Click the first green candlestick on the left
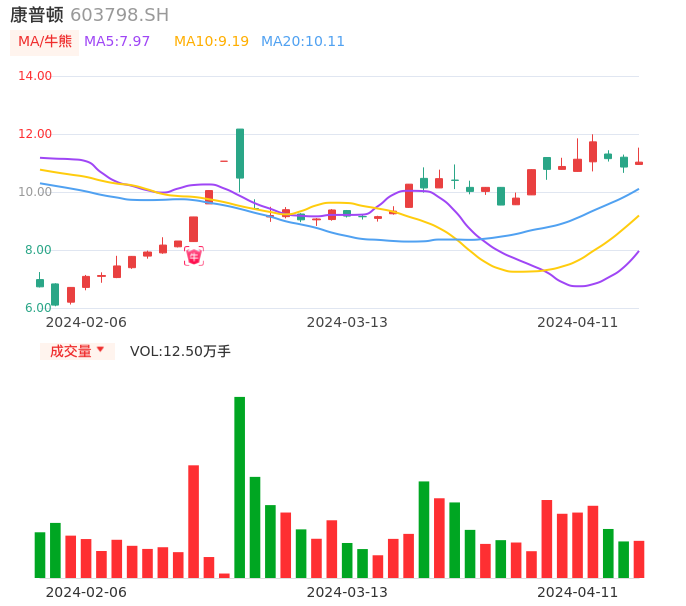 click(40, 283)
